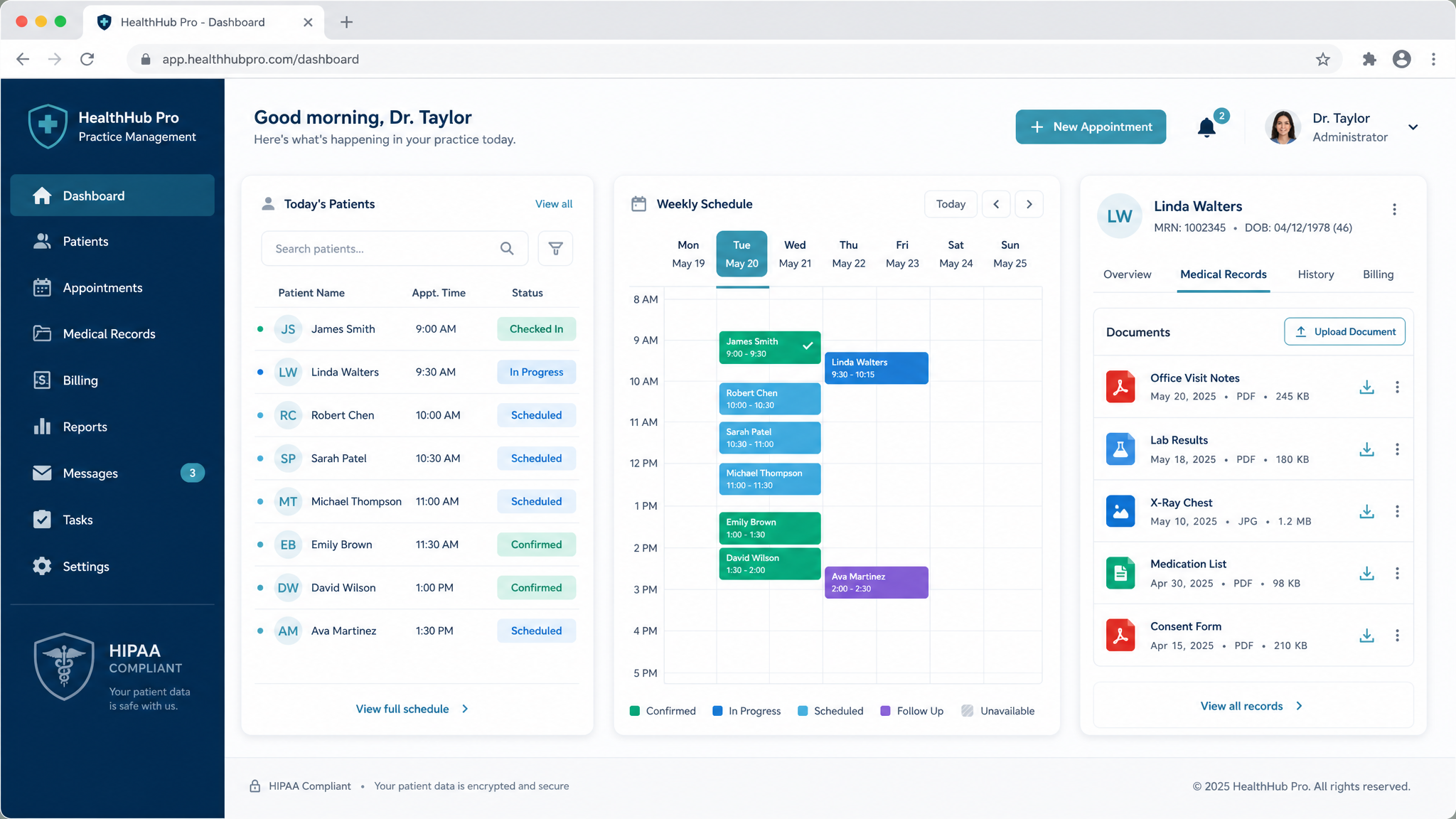The image size is (1456, 819).
Task: Click into the Search patients field
Action: coord(395,248)
